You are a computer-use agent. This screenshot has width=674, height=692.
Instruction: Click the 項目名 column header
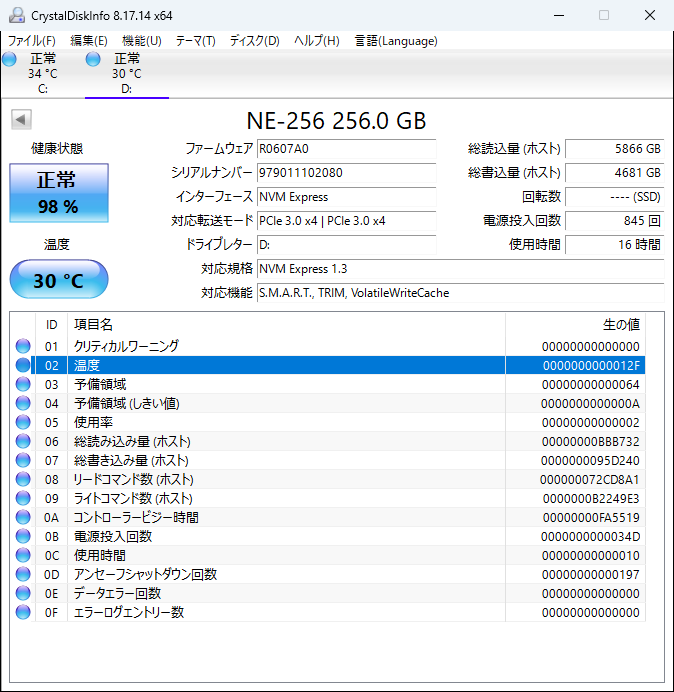286,325
